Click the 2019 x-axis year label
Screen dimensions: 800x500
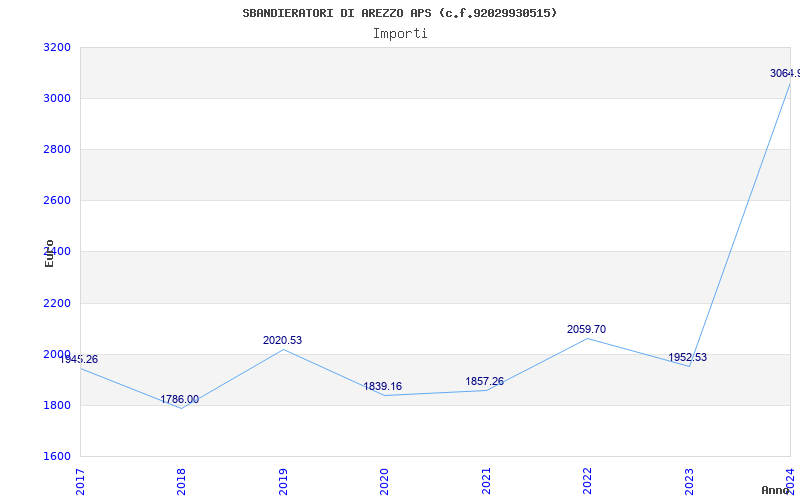pos(283,481)
